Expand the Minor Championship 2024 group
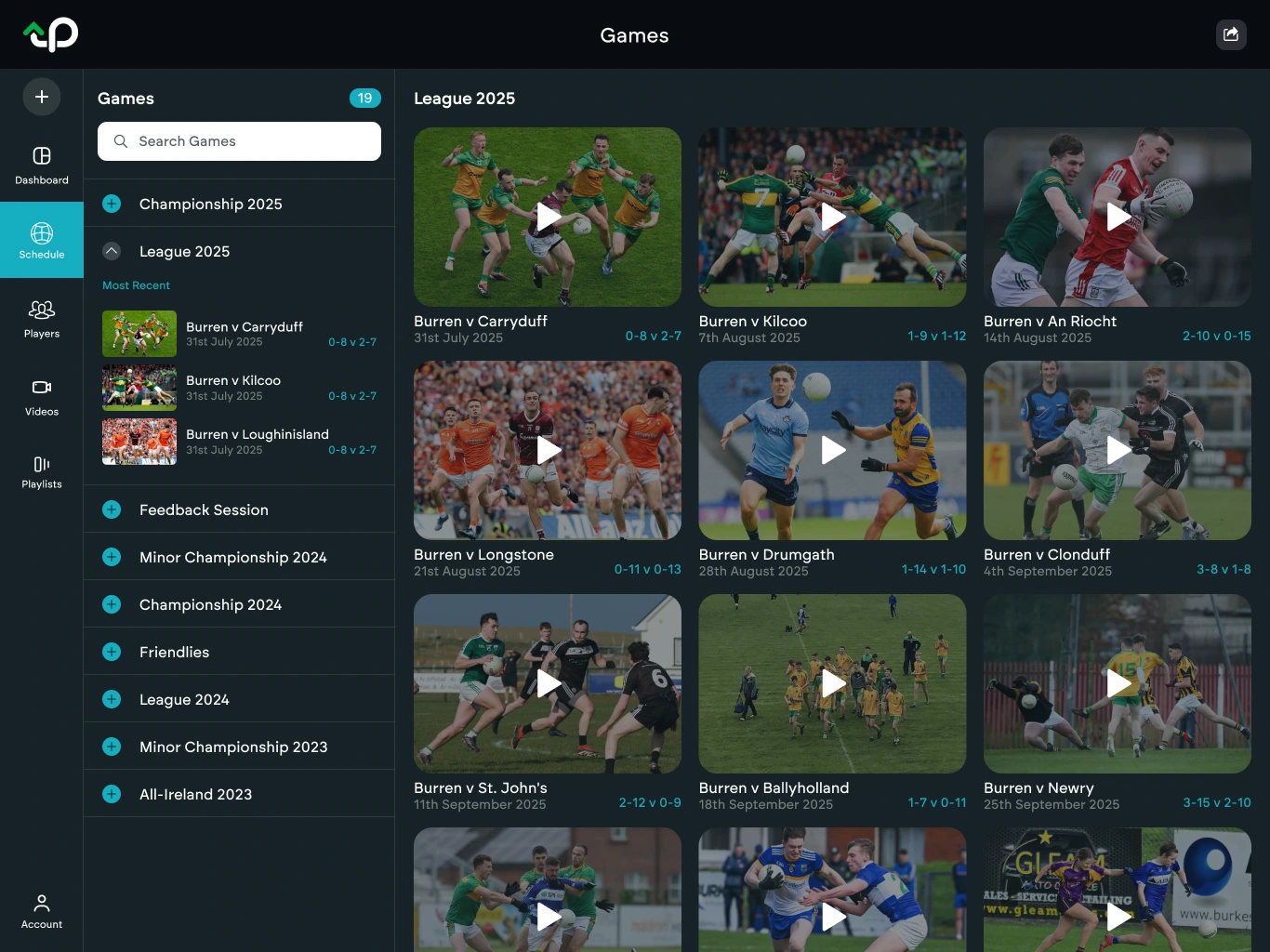 pos(112,557)
